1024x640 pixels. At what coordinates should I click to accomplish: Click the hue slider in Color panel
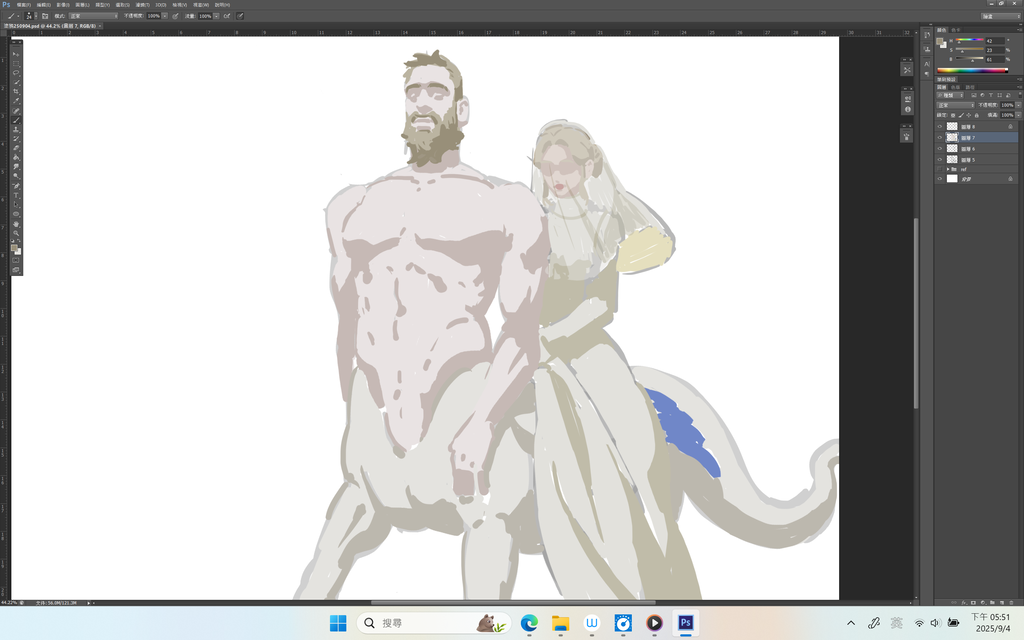(970, 40)
